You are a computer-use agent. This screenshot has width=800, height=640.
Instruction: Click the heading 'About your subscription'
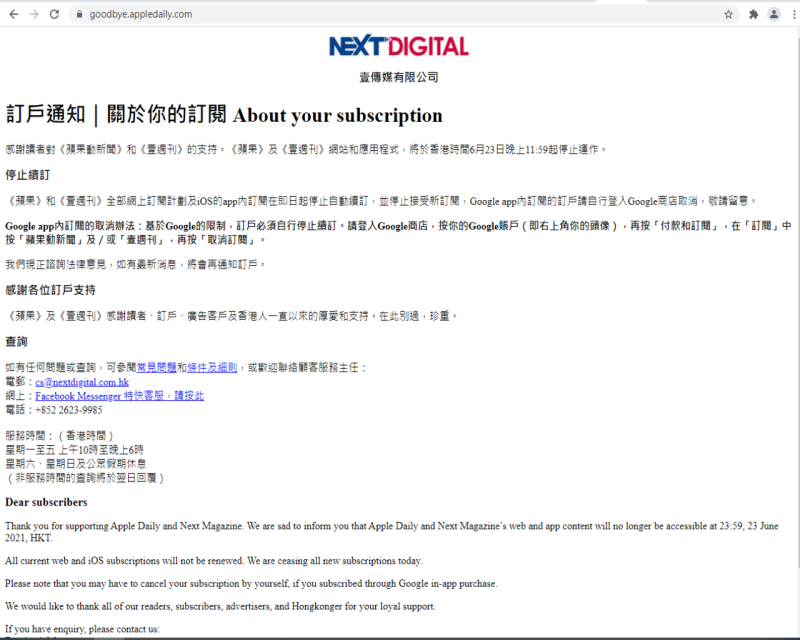(x=338, y=115)
